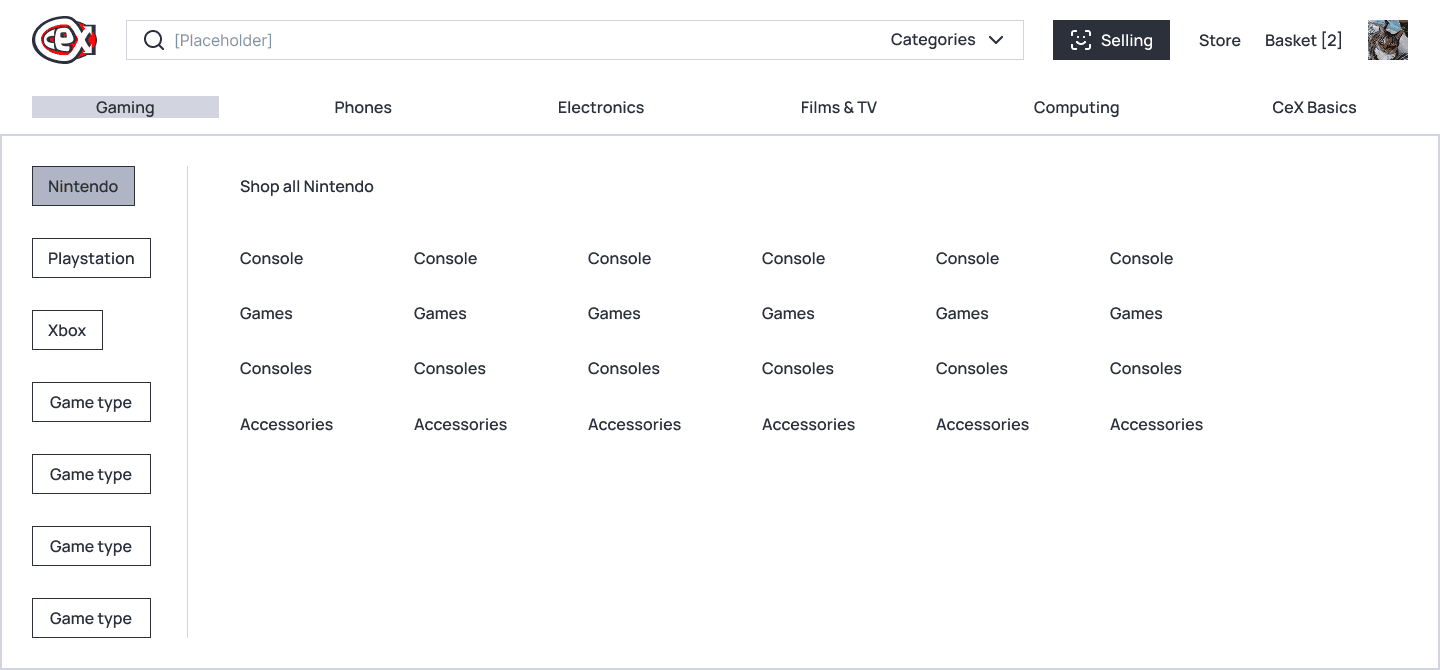Open the user profile avatar
This screenshot has width=1440, height=670.
1388,40
